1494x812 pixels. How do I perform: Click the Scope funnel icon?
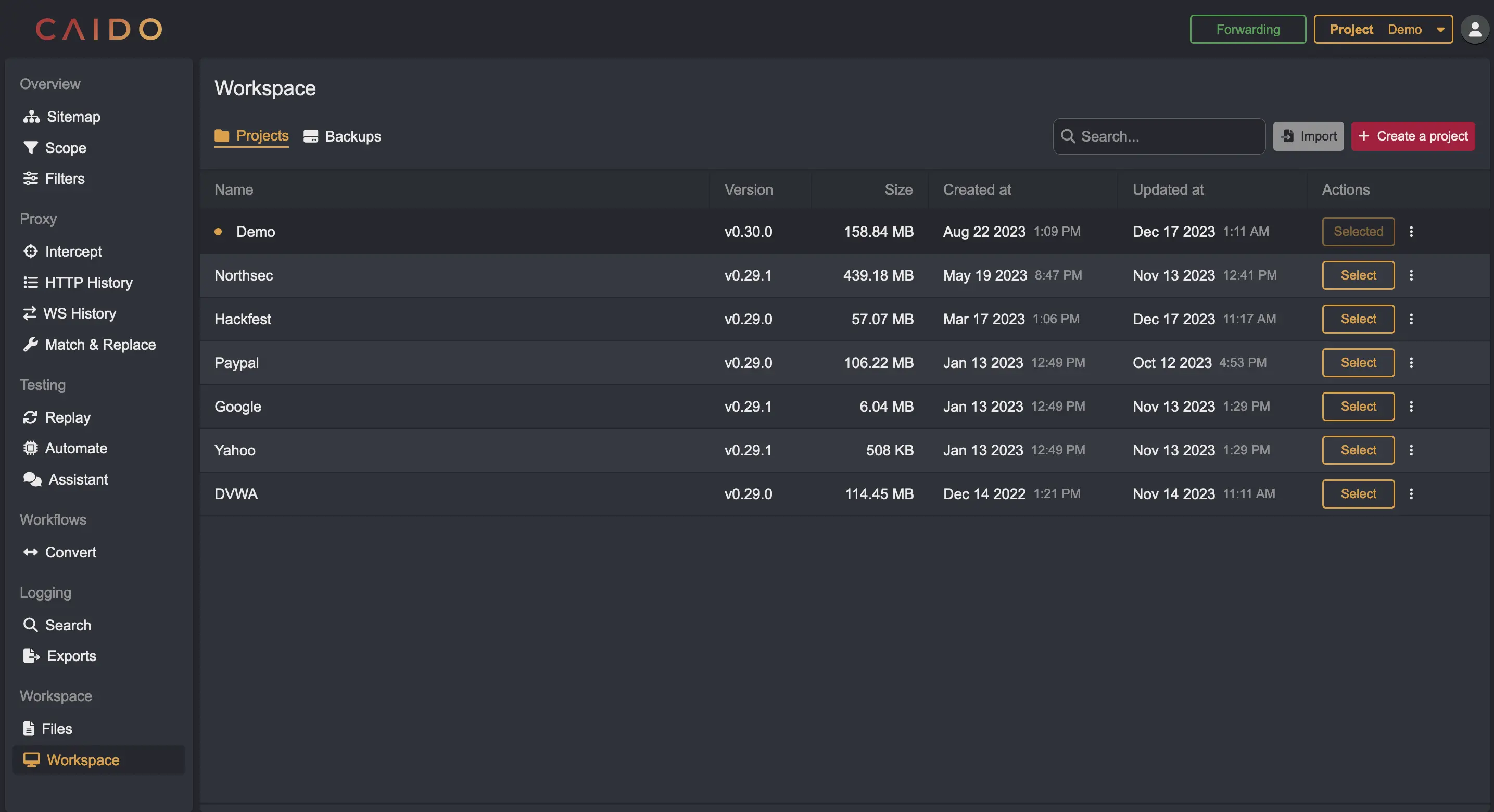point(31,147)
